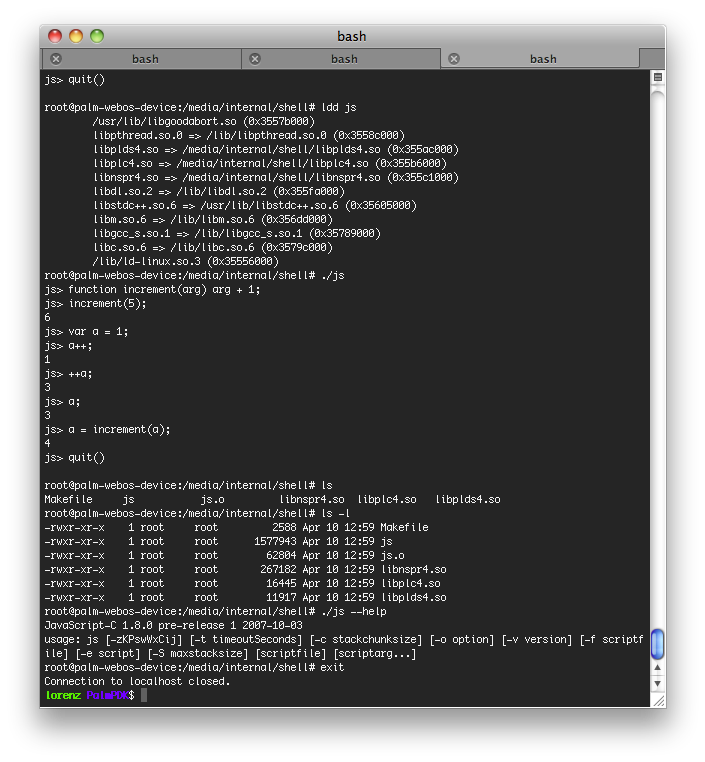
Task: Click the 'var a = 1;' line
Action: coord(86,332)
